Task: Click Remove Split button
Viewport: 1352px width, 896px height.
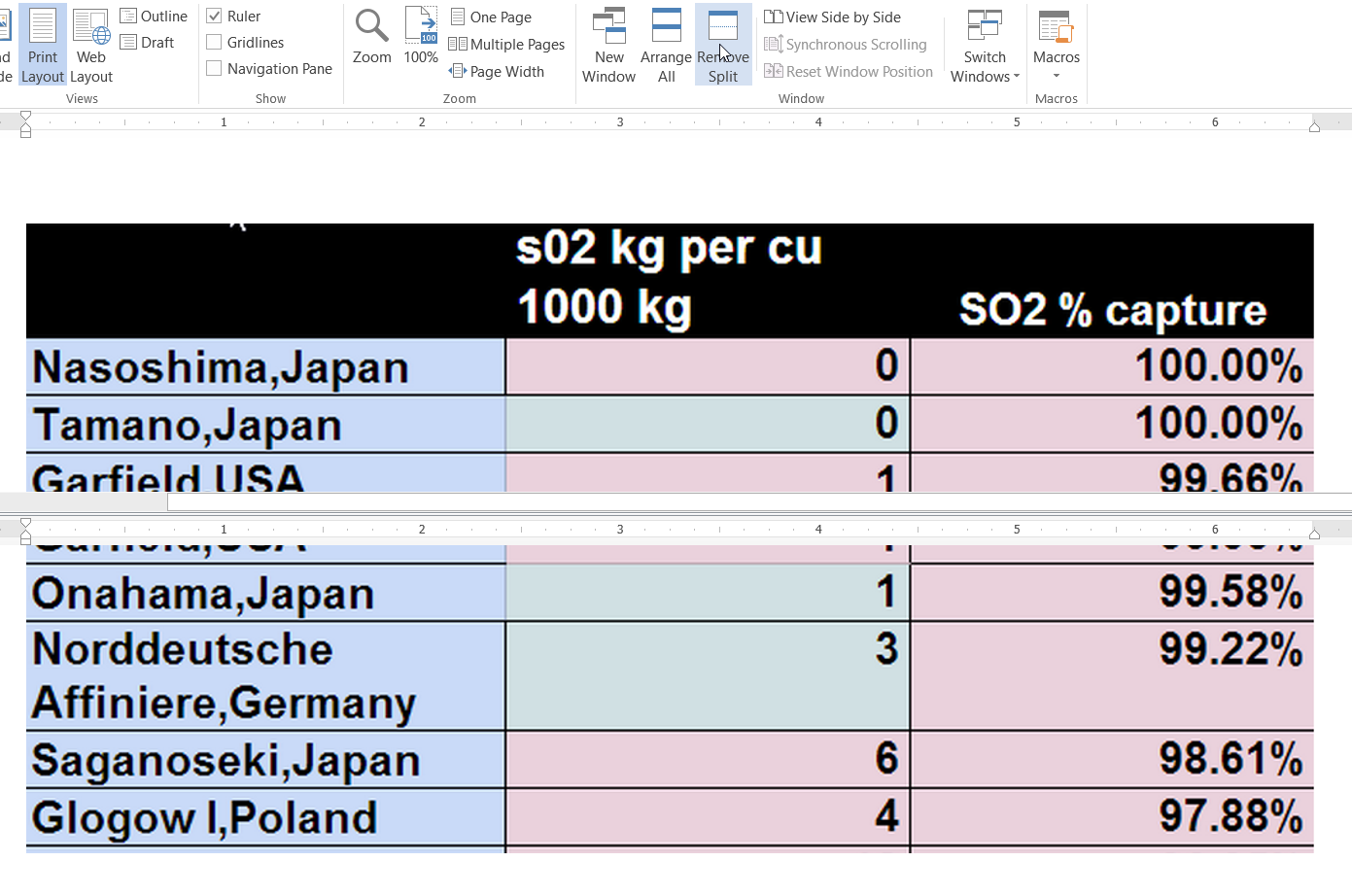Action: [x=723, y=45]
